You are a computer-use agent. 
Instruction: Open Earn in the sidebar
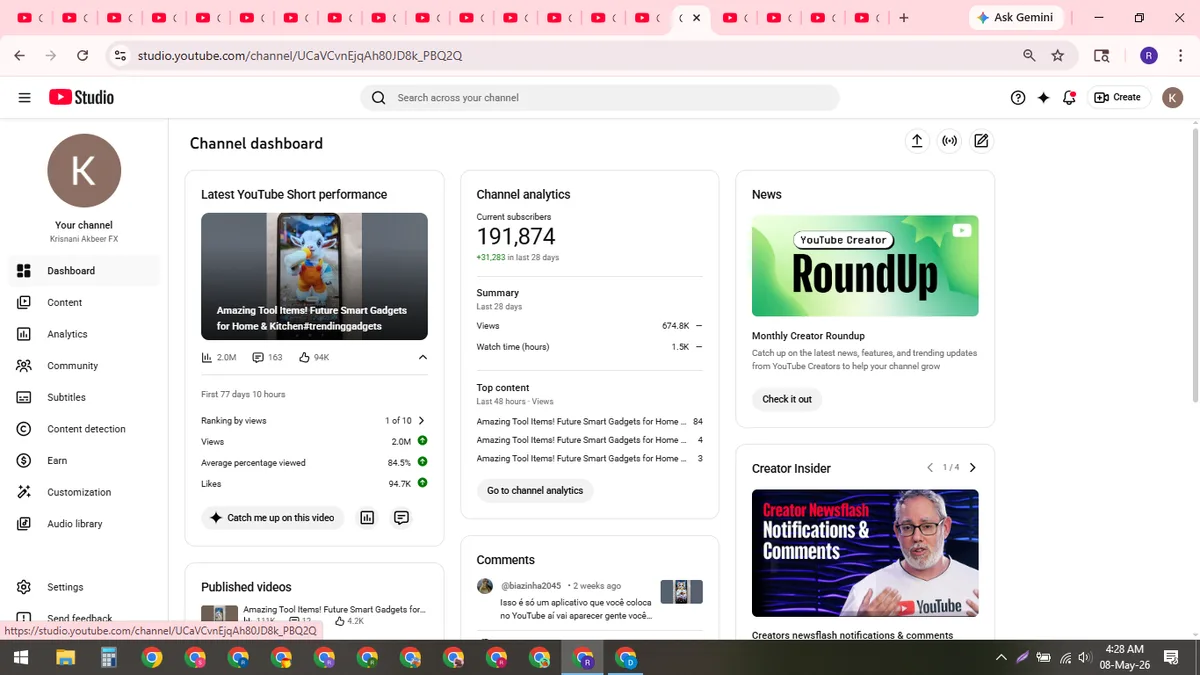point(84,460)
